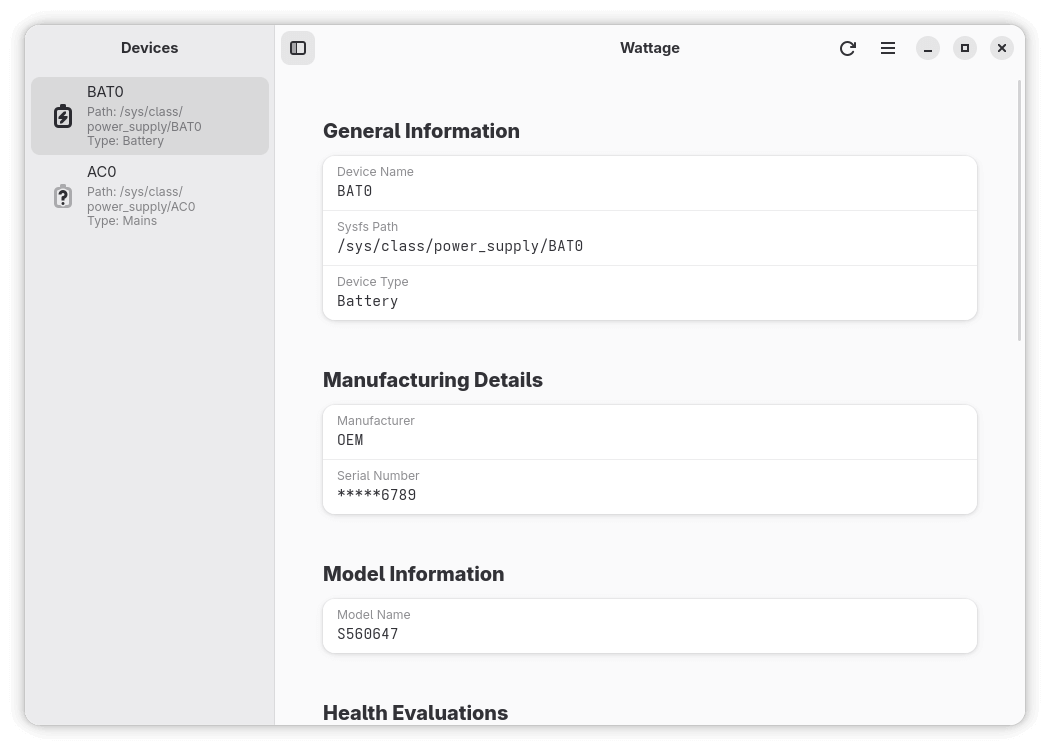Viewport: 1050px width, 750px height.
Task: Close the Wattage window
Action: 1002,48
